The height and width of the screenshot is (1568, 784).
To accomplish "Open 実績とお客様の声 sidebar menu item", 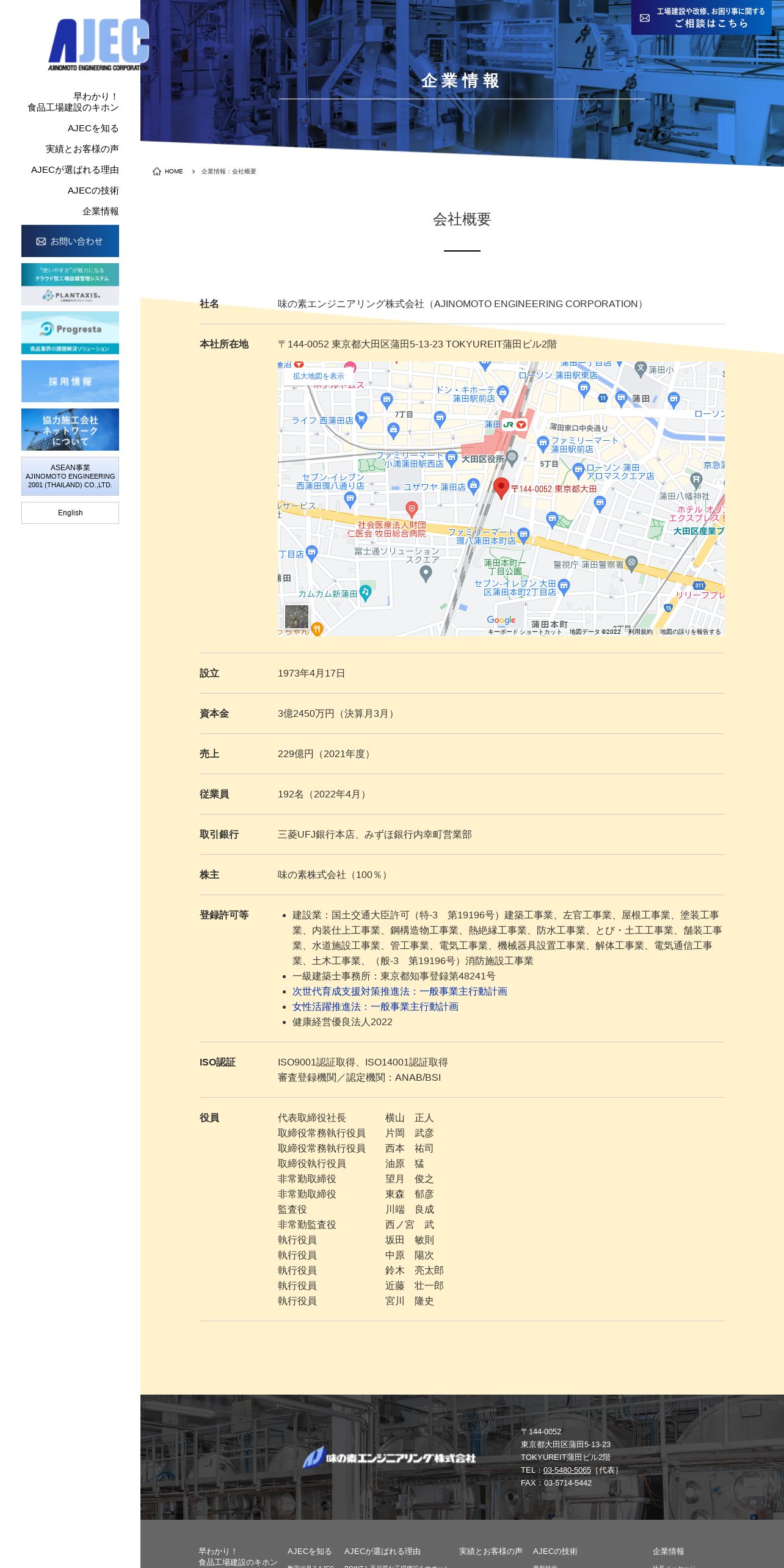I will [x=82, y=149].
